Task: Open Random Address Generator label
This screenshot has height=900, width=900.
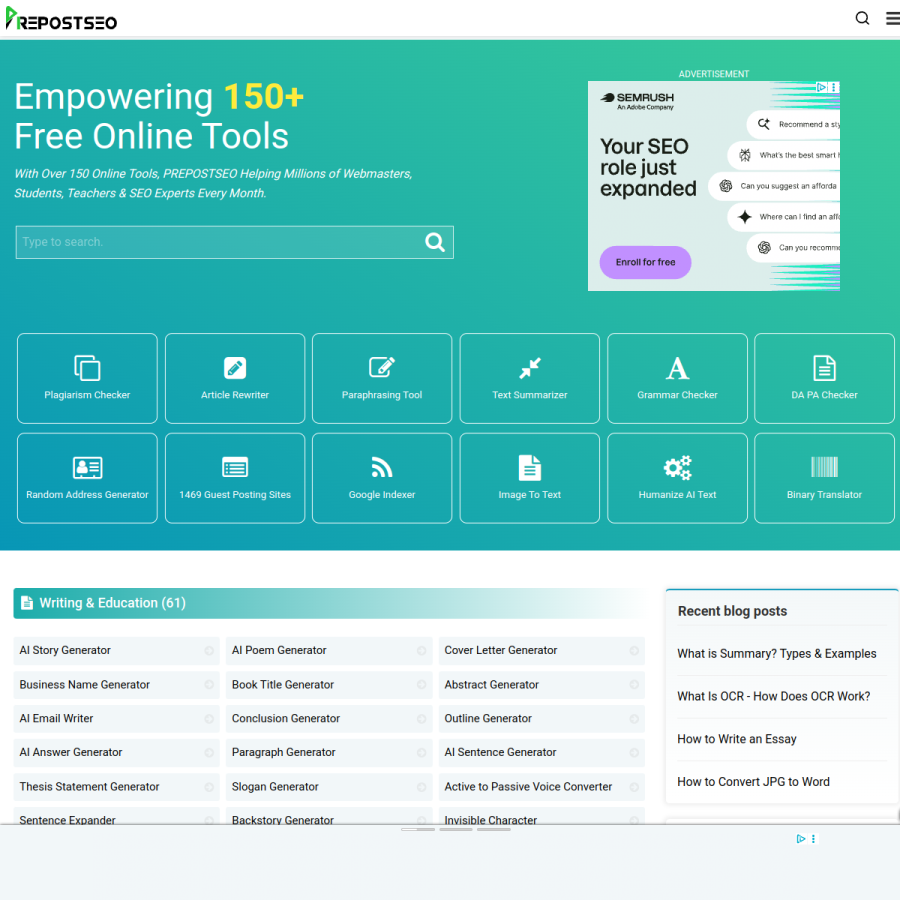Action: click(87, 495)
